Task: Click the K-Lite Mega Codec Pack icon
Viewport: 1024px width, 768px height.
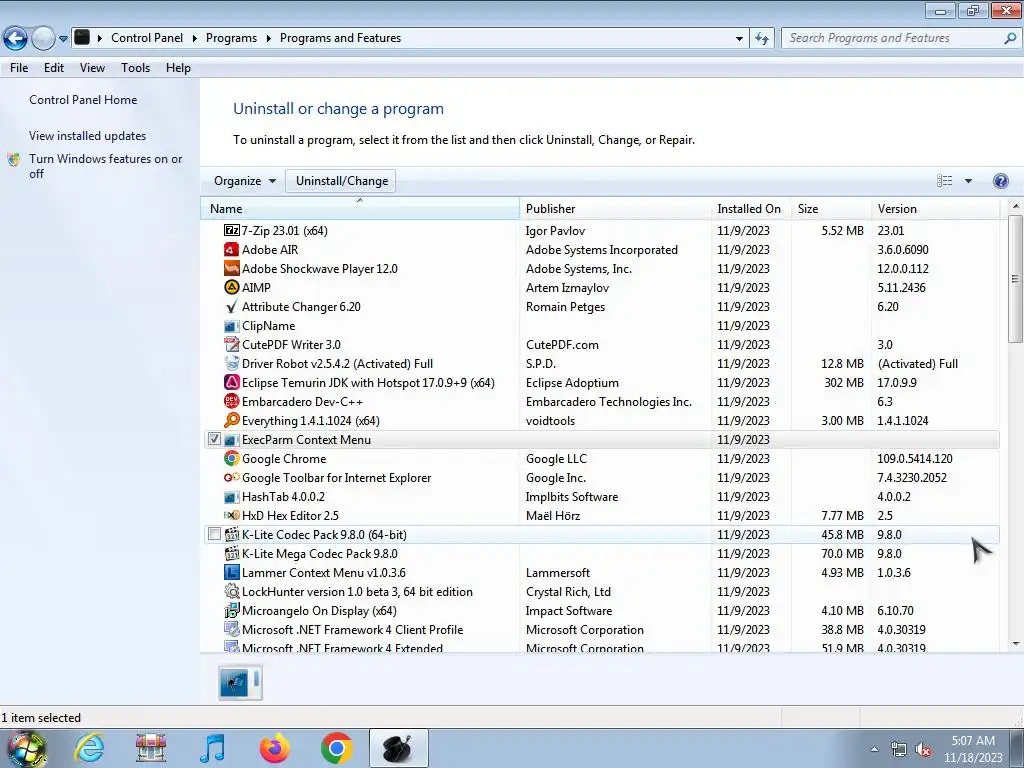Action: [231, 554]
